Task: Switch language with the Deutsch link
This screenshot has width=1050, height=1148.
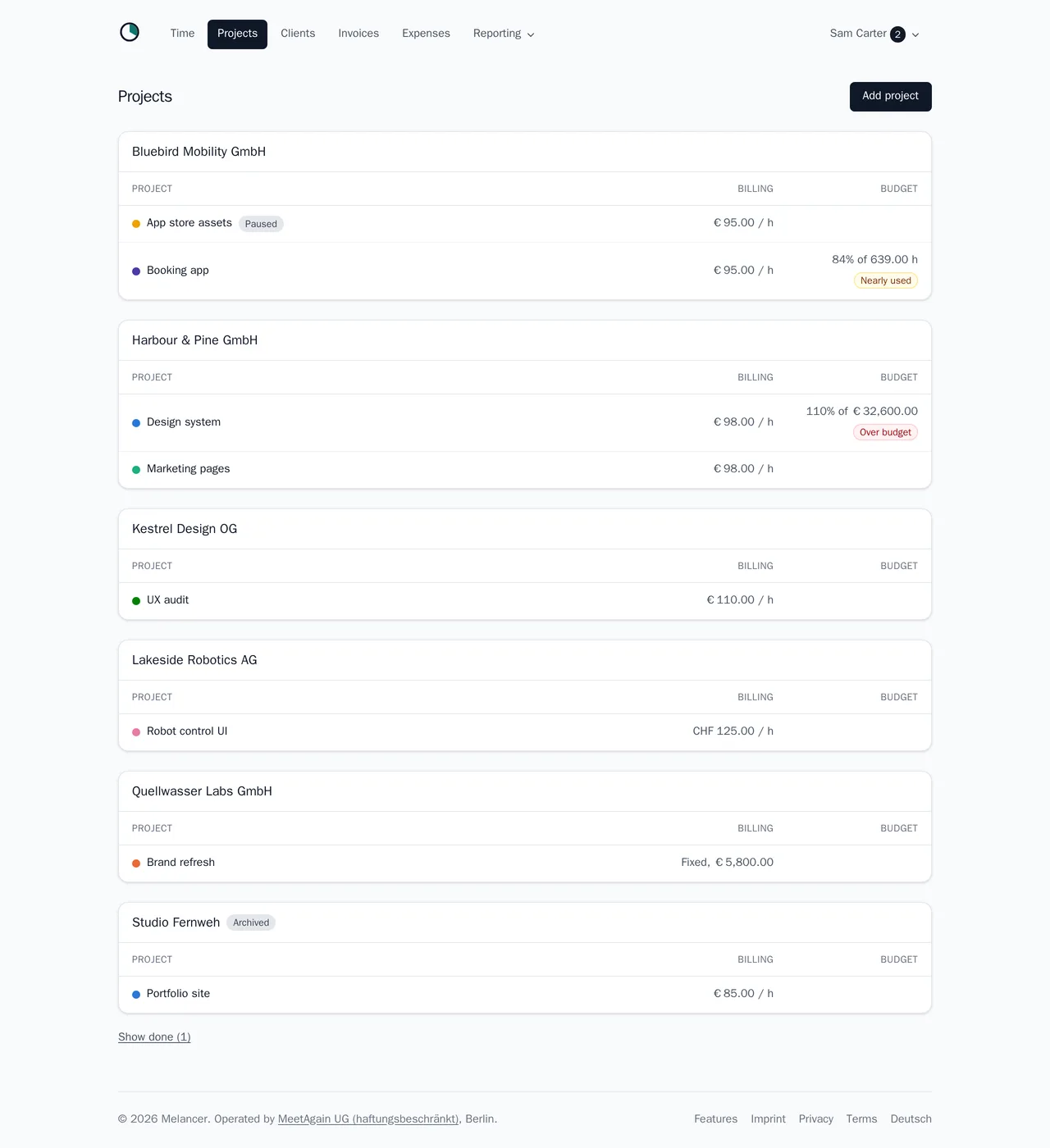Action: tap(911, 1119)
